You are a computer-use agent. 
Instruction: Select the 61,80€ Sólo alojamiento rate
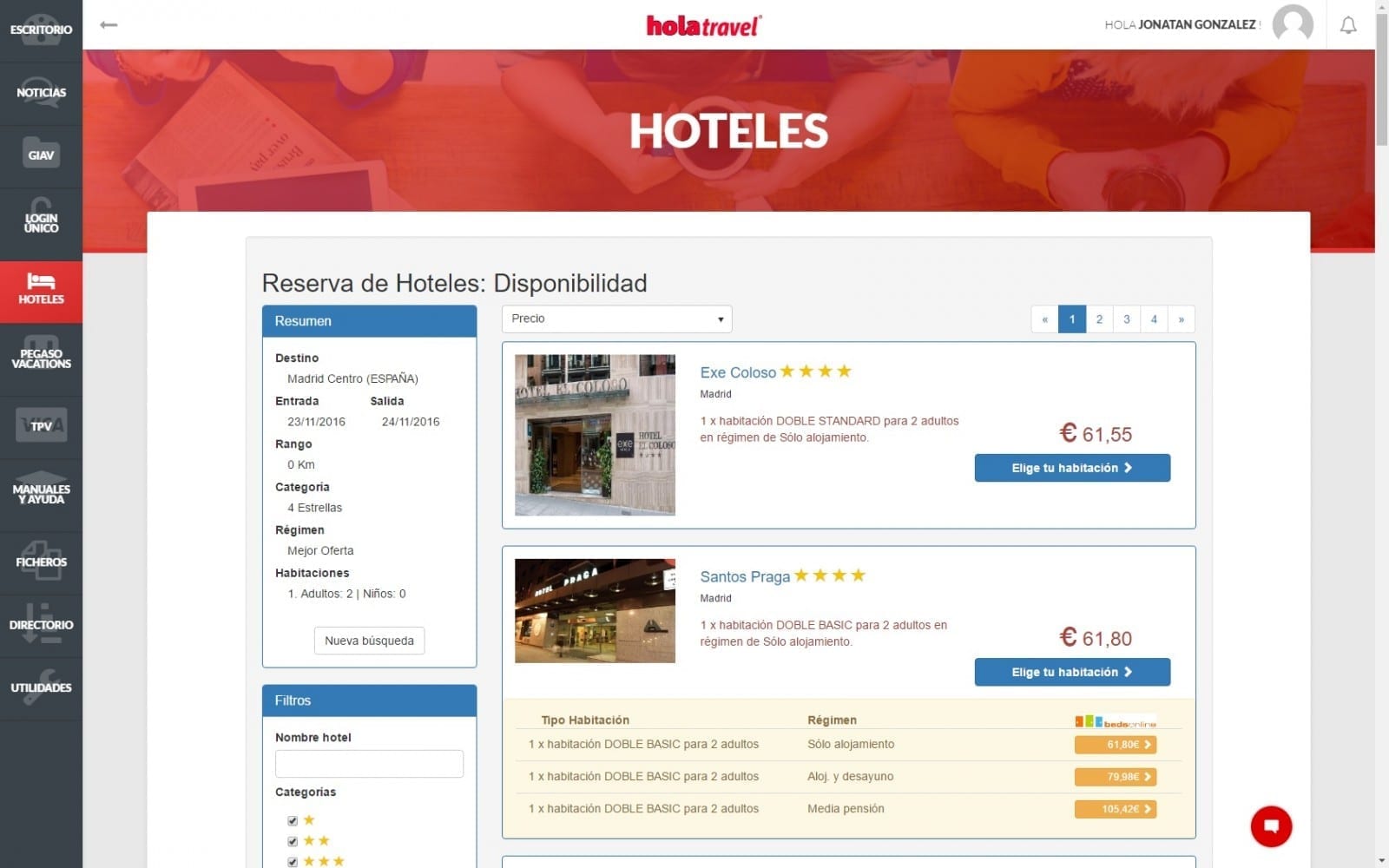(x=1116, y=745)
